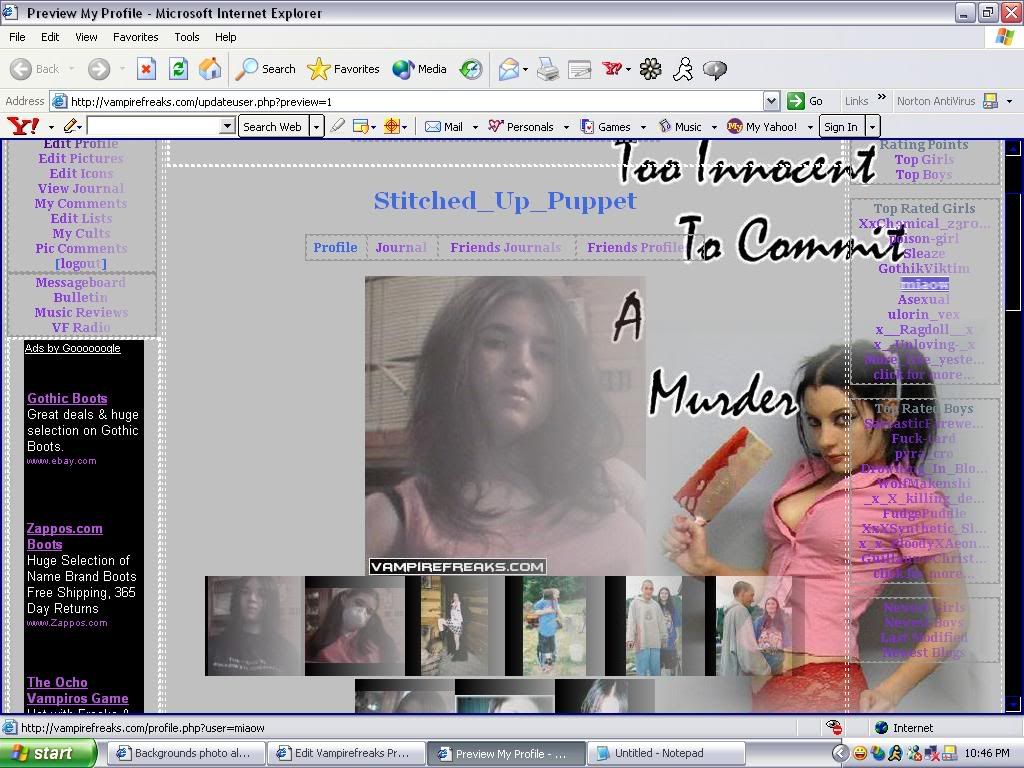Print the page with the printer icon

(548, 69)
